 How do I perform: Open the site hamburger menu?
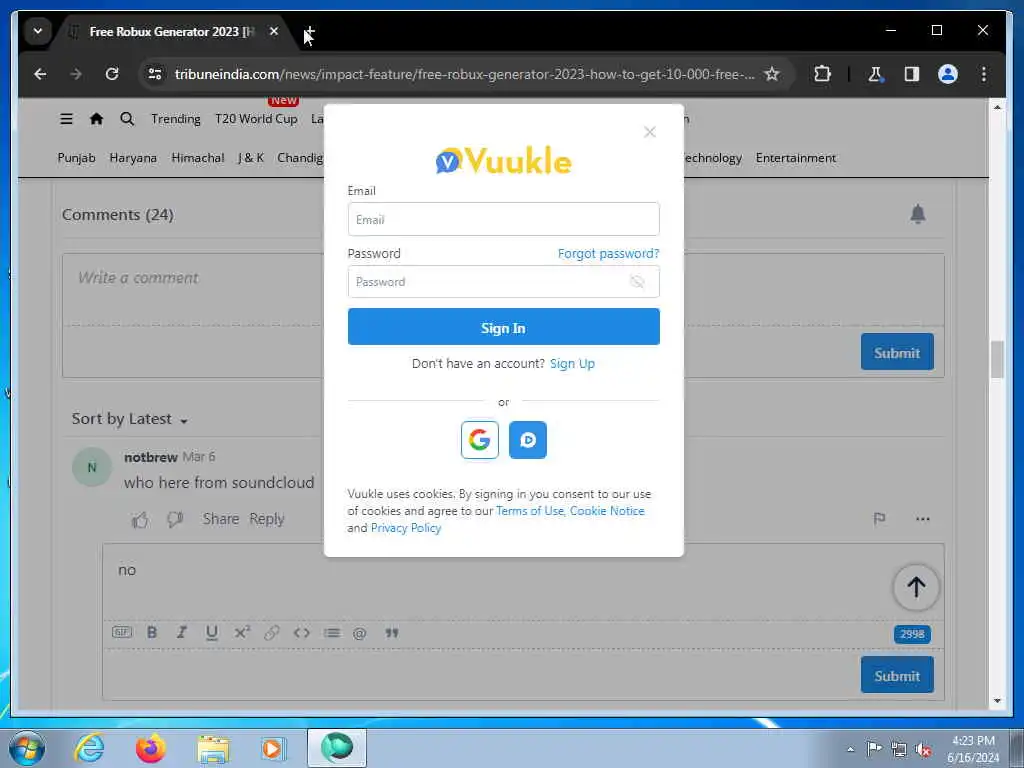(66, 119)
